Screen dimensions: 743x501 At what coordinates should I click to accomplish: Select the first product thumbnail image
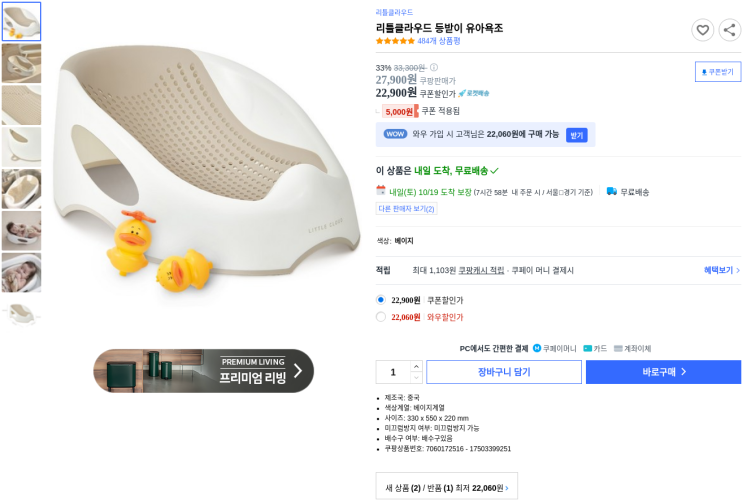[21, 21]
